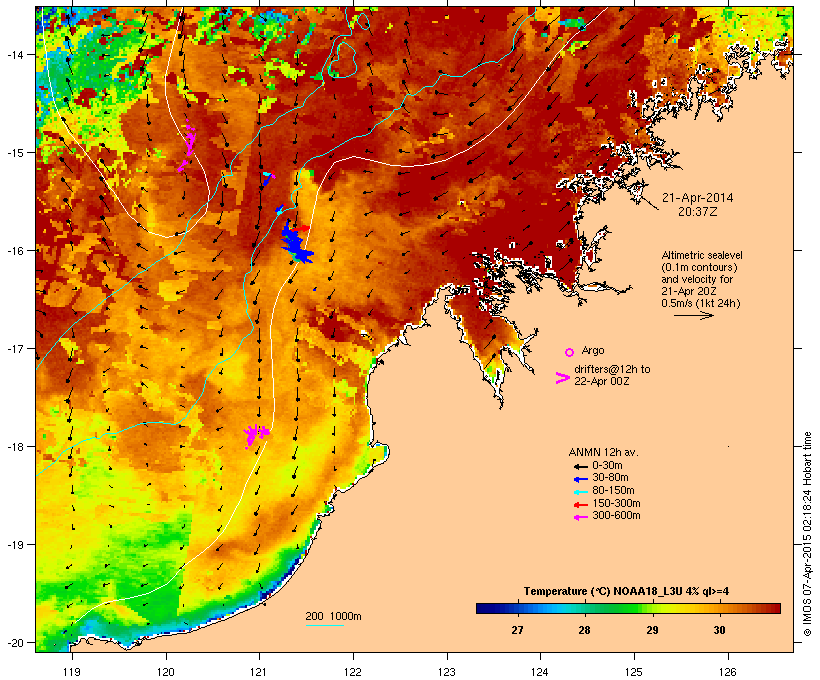Click the '300-600m' depth label
820x680 pixels.
pyautogui.click(x=616, y=516)
